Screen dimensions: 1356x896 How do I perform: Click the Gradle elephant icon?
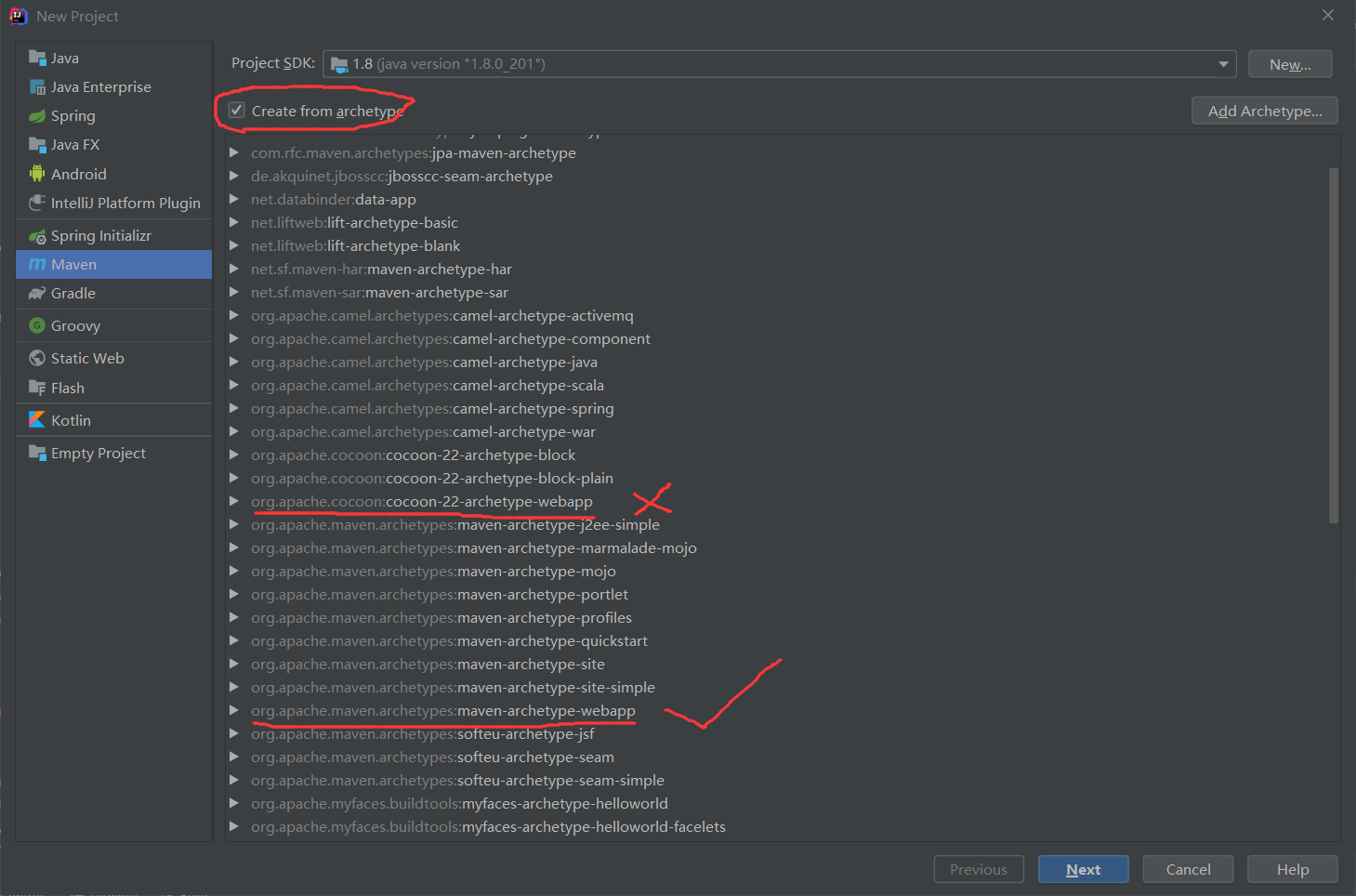[37, 294]
